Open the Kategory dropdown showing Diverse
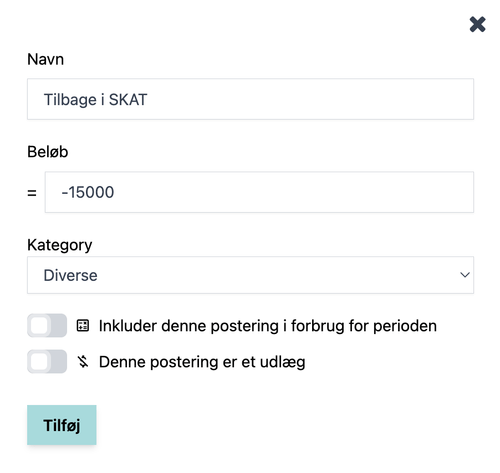Image resolution: width=500 pixels, height=473 pixels. click(250, 275)
